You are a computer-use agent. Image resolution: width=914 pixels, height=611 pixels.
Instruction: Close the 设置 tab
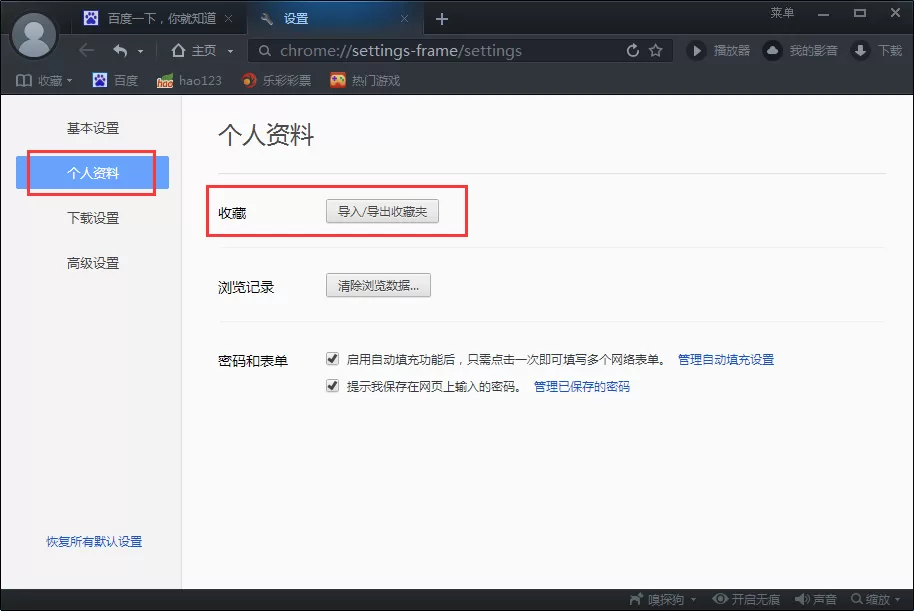(x=404, y=19)
